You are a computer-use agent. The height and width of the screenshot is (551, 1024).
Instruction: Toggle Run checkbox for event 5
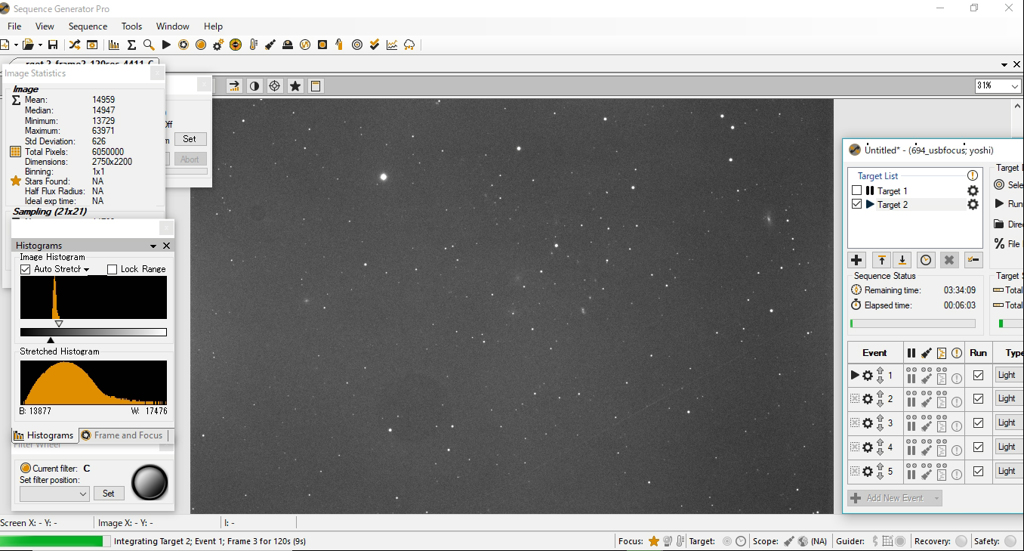click(x=978, y=471)
